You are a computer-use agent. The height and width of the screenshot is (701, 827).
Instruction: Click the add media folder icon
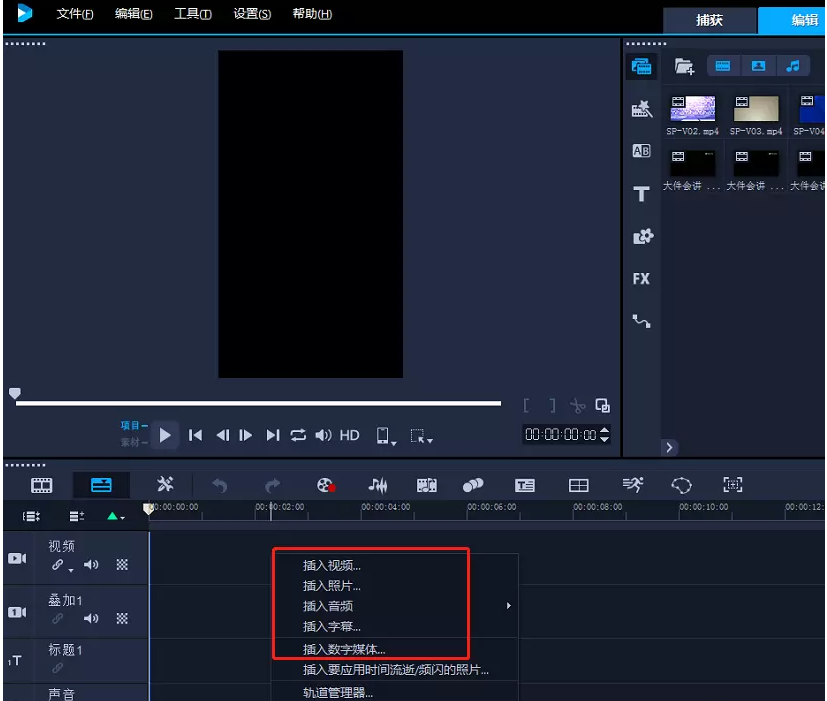[x=684, y=66]
